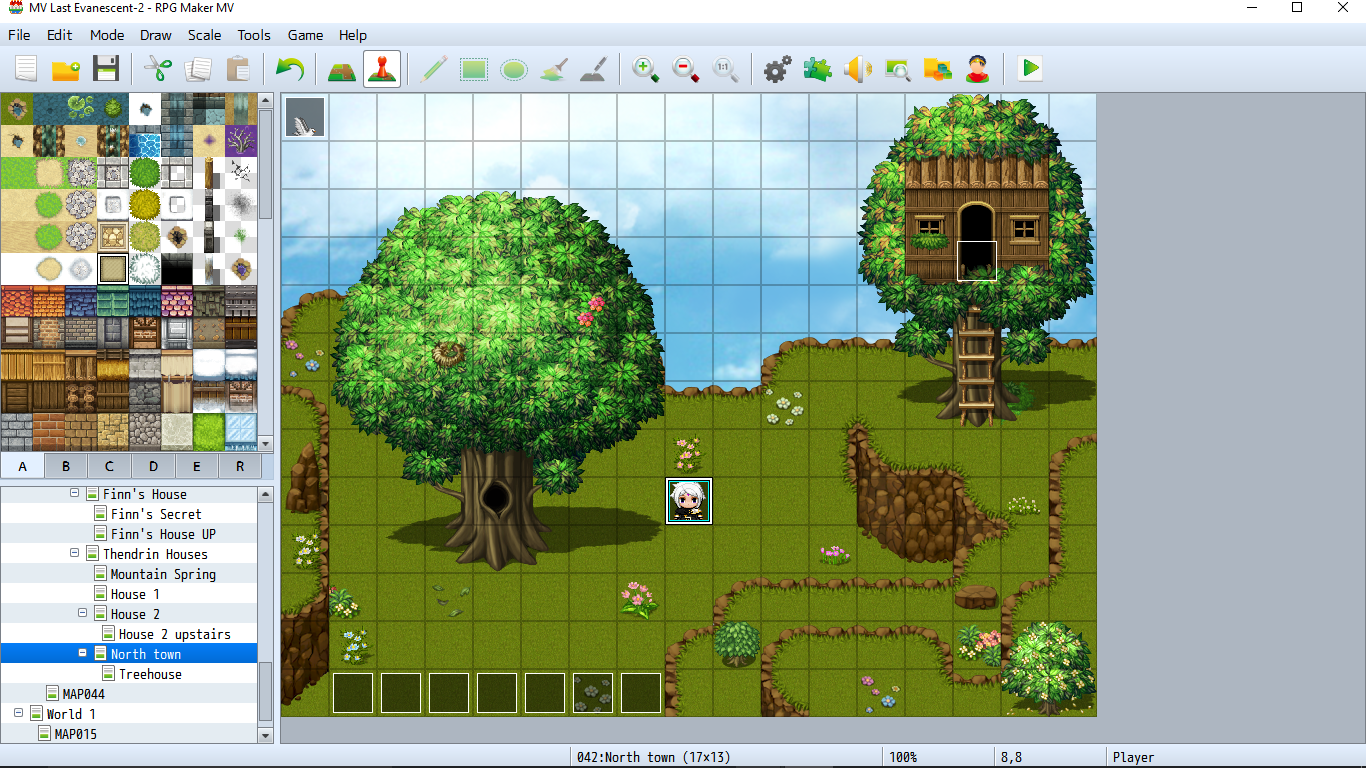
Task: Open the Draw menu
Action: [x=156, y=35]
